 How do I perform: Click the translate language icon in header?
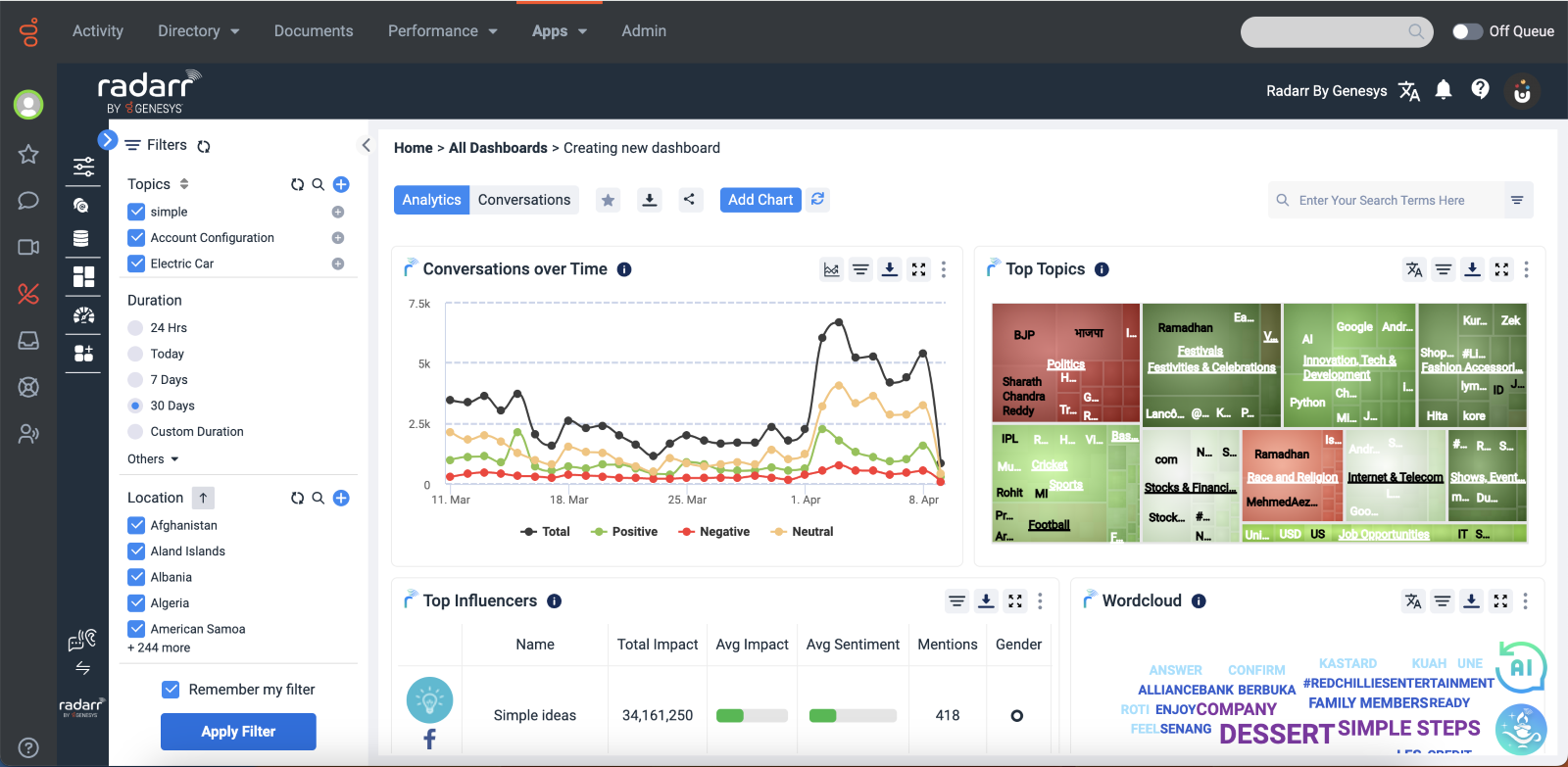pyautogui.click(x=1409, y=91)
